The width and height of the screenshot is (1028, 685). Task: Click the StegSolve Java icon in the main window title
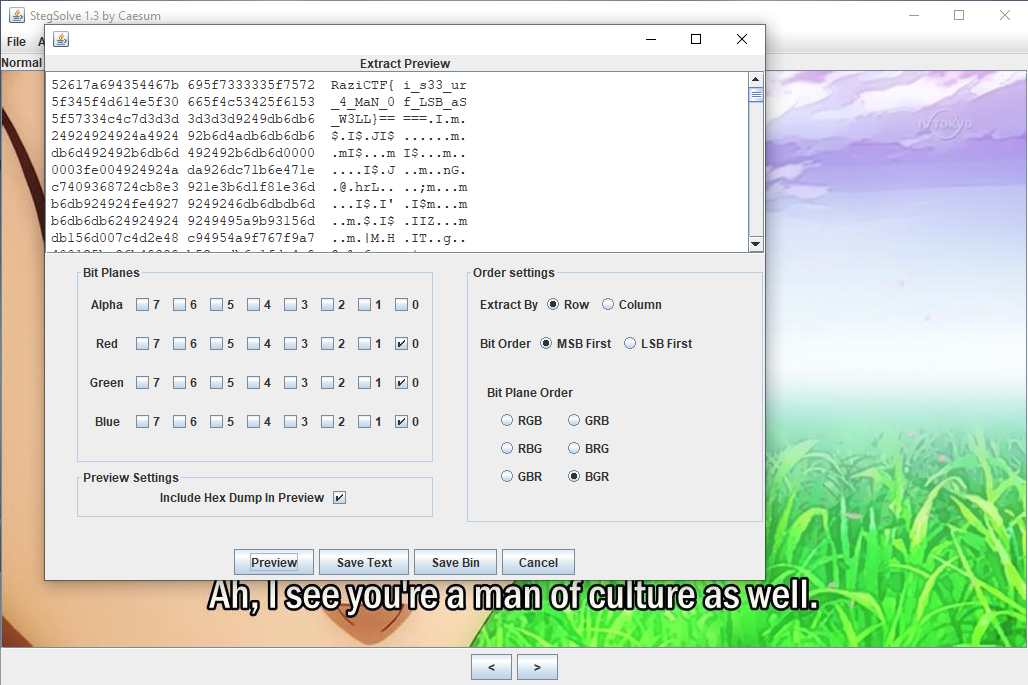click(16, 15)
